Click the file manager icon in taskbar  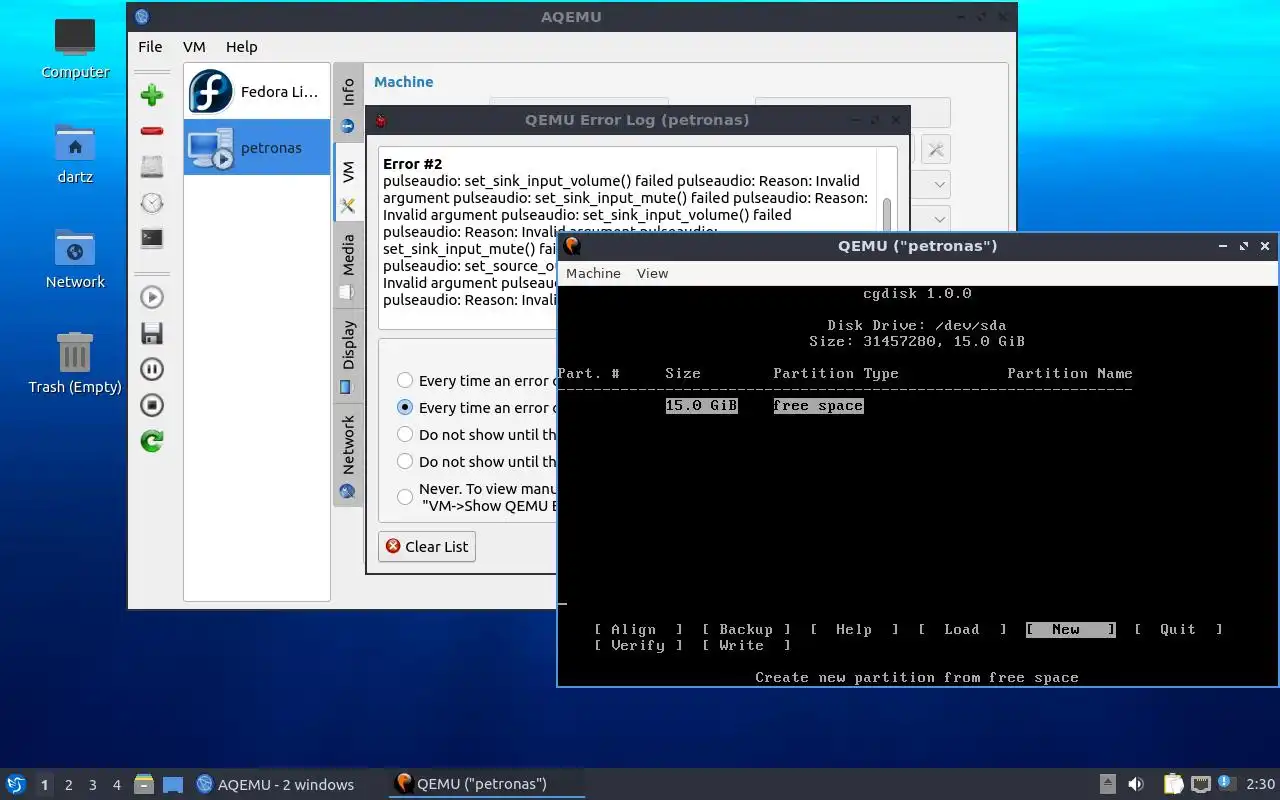tap(144, 784)
